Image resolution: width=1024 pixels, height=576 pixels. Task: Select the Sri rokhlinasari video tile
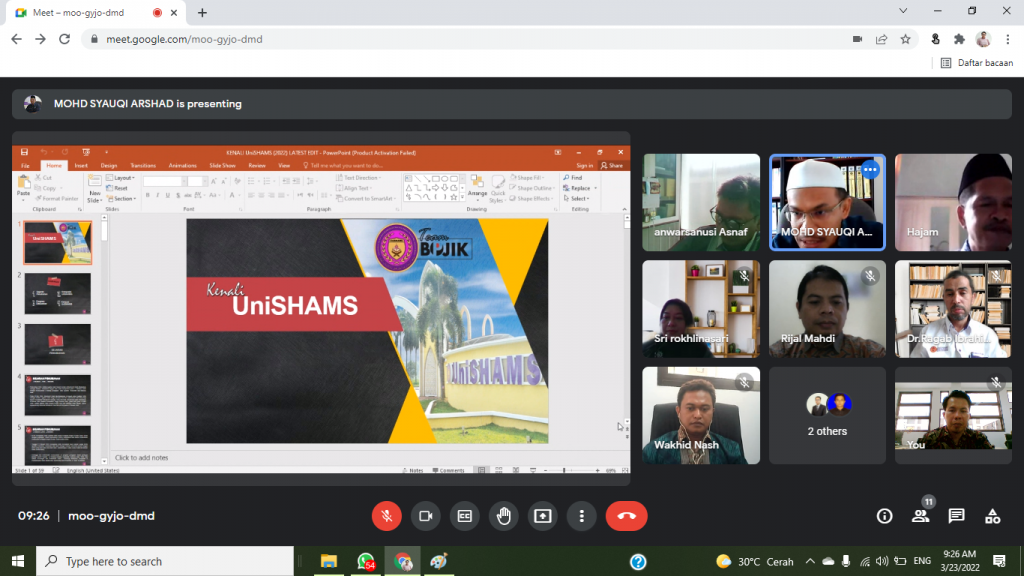tap(701, 309)
